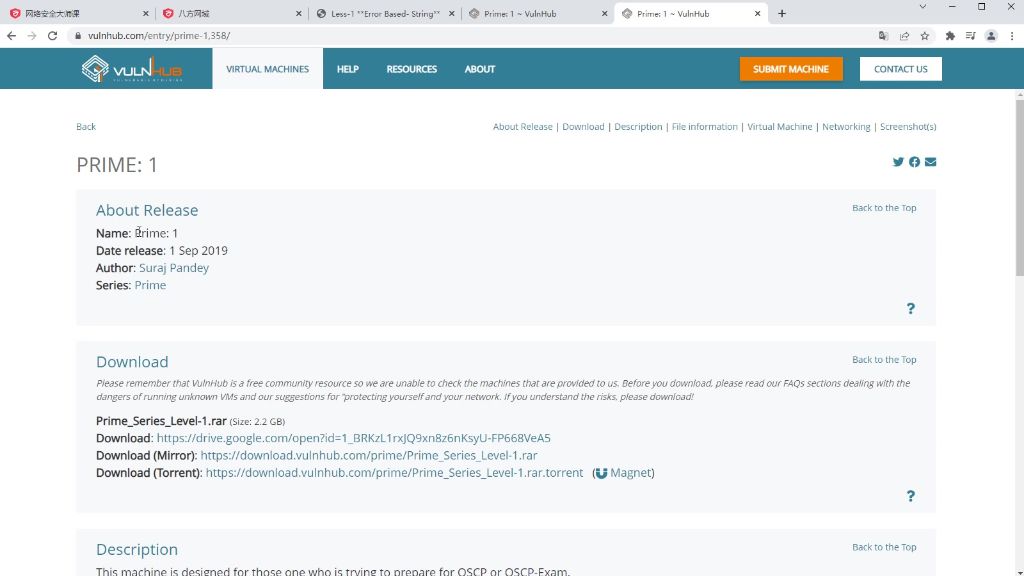Screen dimensions: 1024x576
Task: Switch to the first Prime: 1 VulnHub tab
Action: point(538,13)
